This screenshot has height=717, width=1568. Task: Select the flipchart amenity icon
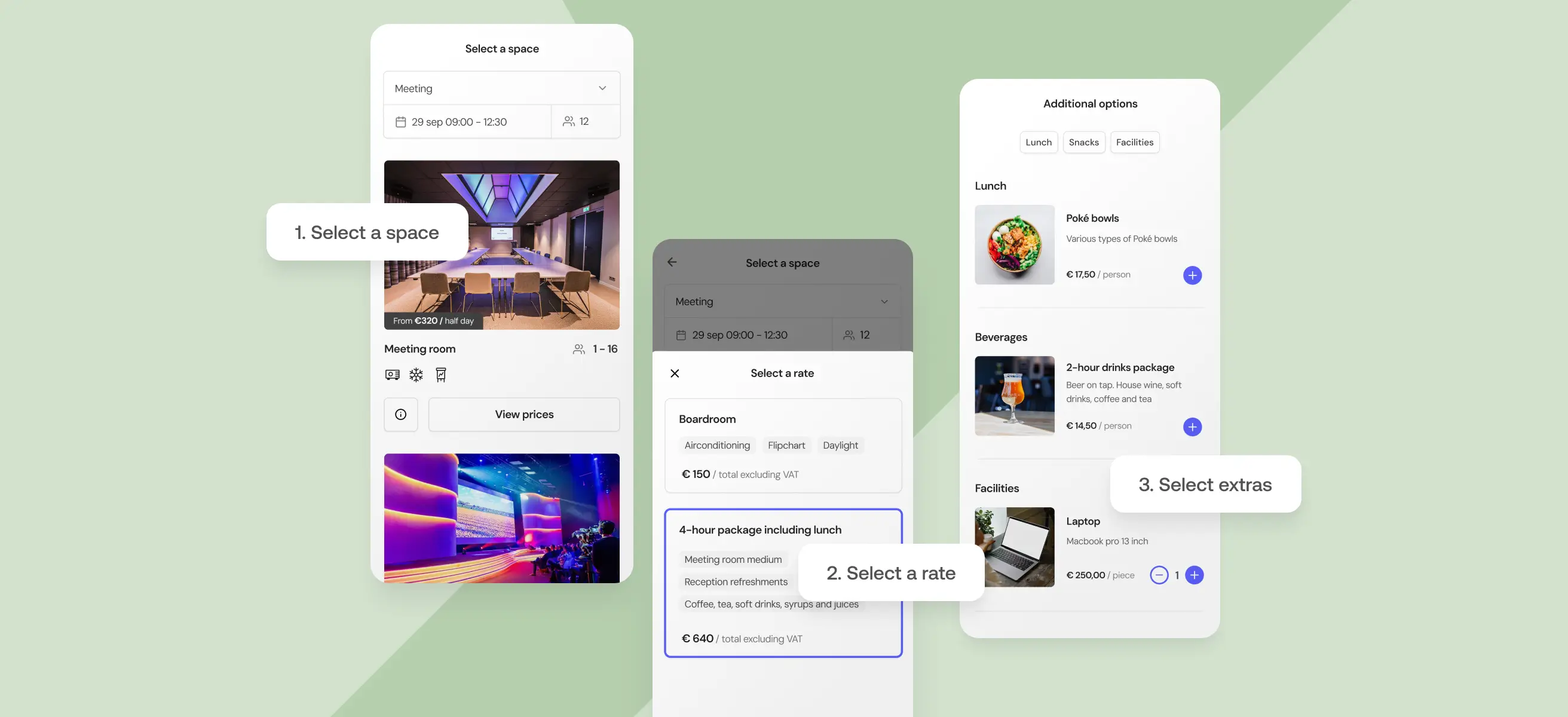(440, 374)
